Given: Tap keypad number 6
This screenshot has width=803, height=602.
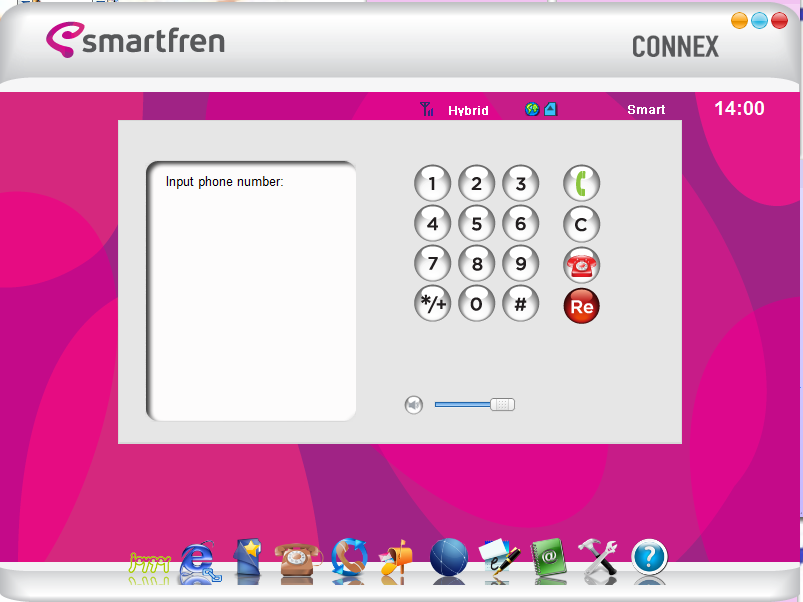Looking at the screenshot, I should click(520, 223).
